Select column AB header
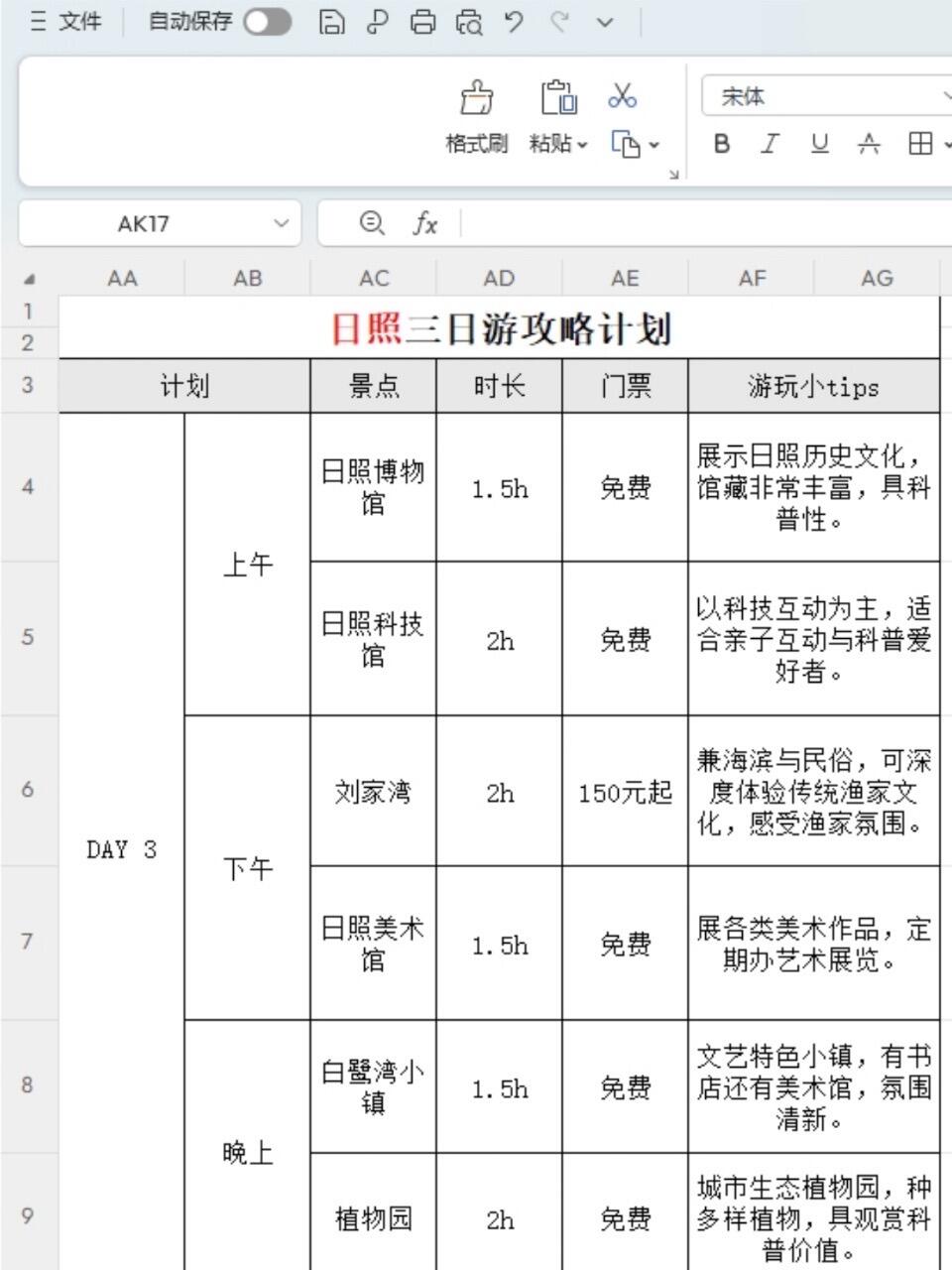 [x=248, y=279]
